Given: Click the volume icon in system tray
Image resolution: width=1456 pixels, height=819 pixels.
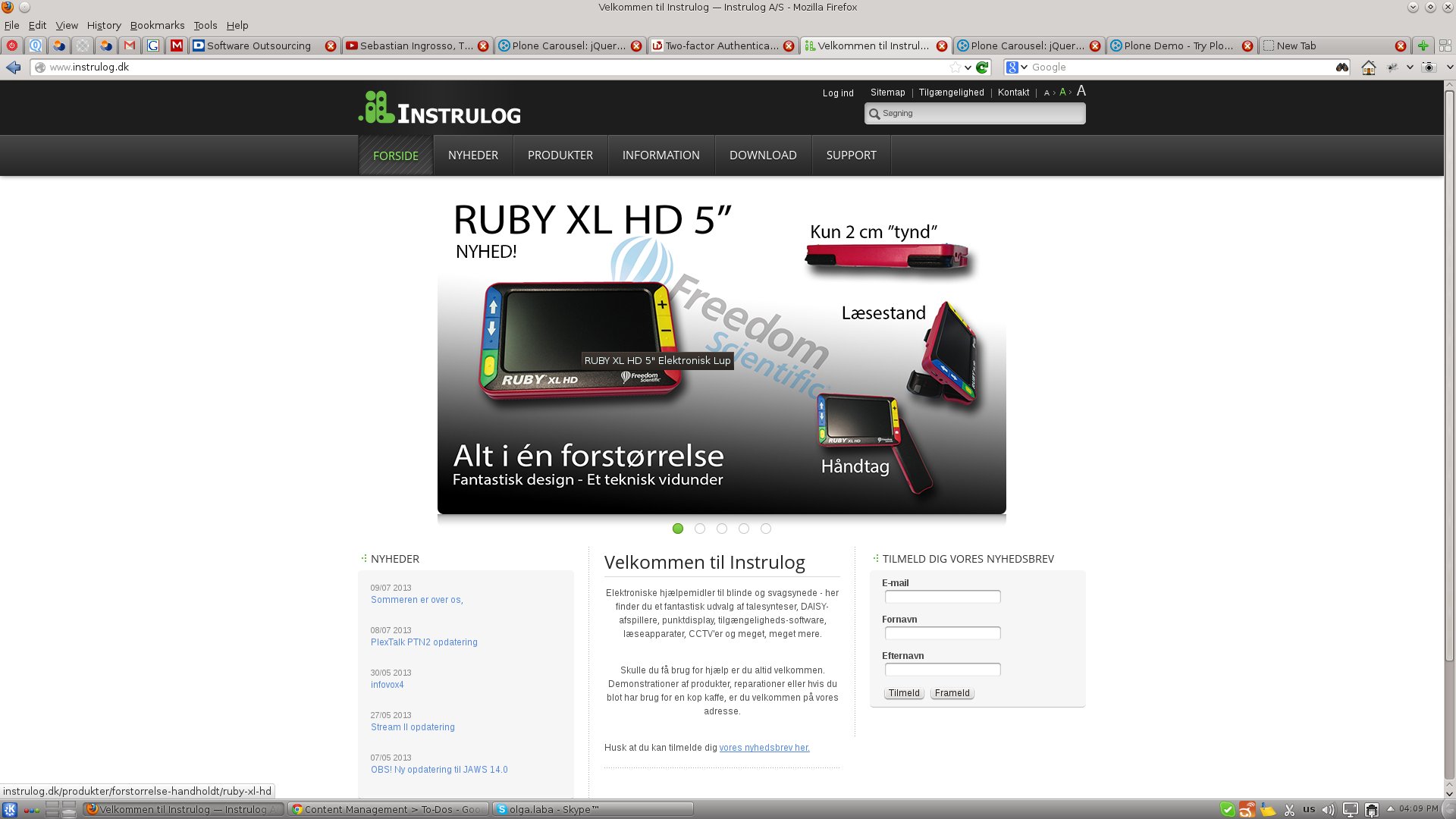Looking at the screenshot, I should (x=1328, y=810).
